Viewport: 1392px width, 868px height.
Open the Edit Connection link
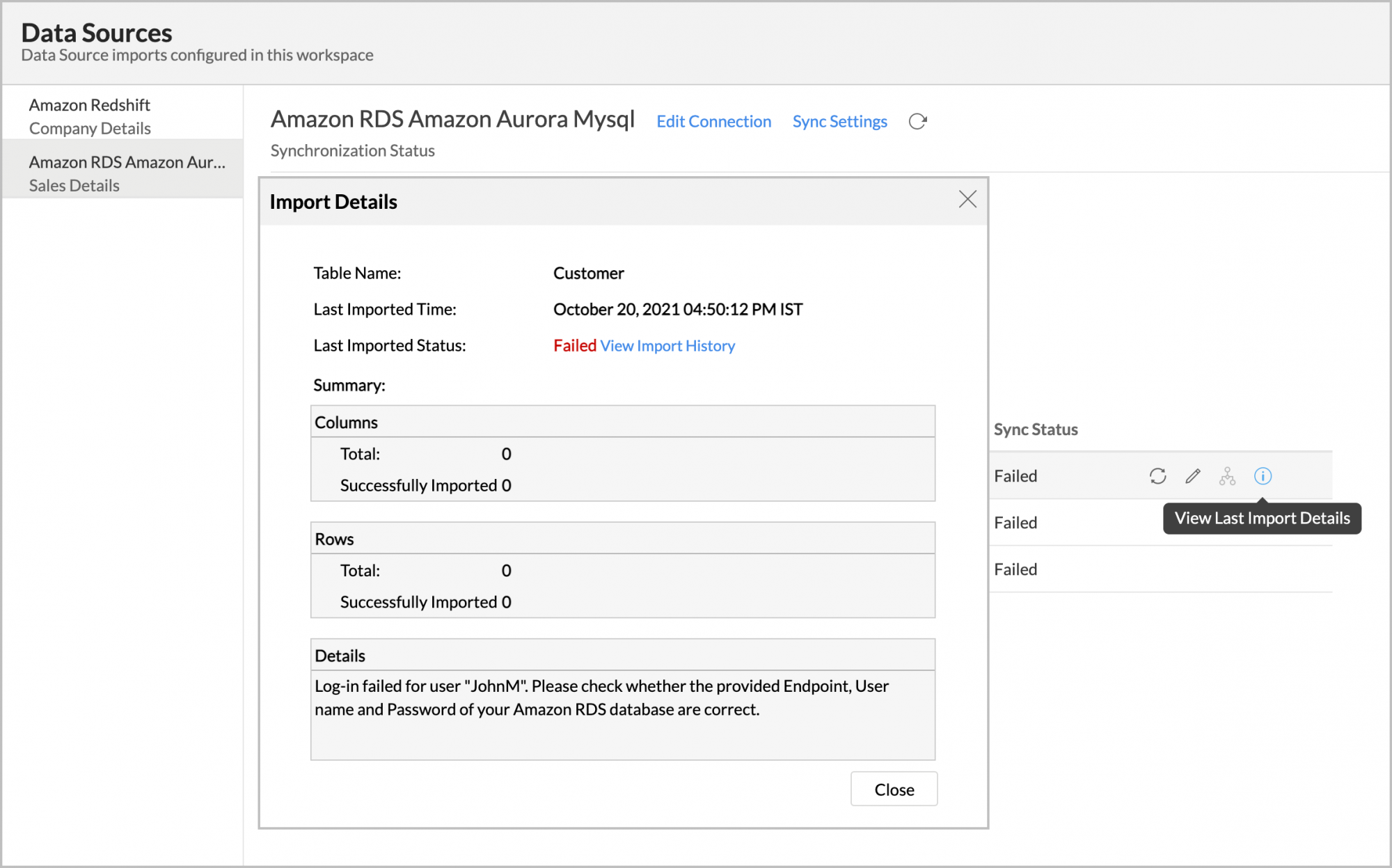point(714,122)
